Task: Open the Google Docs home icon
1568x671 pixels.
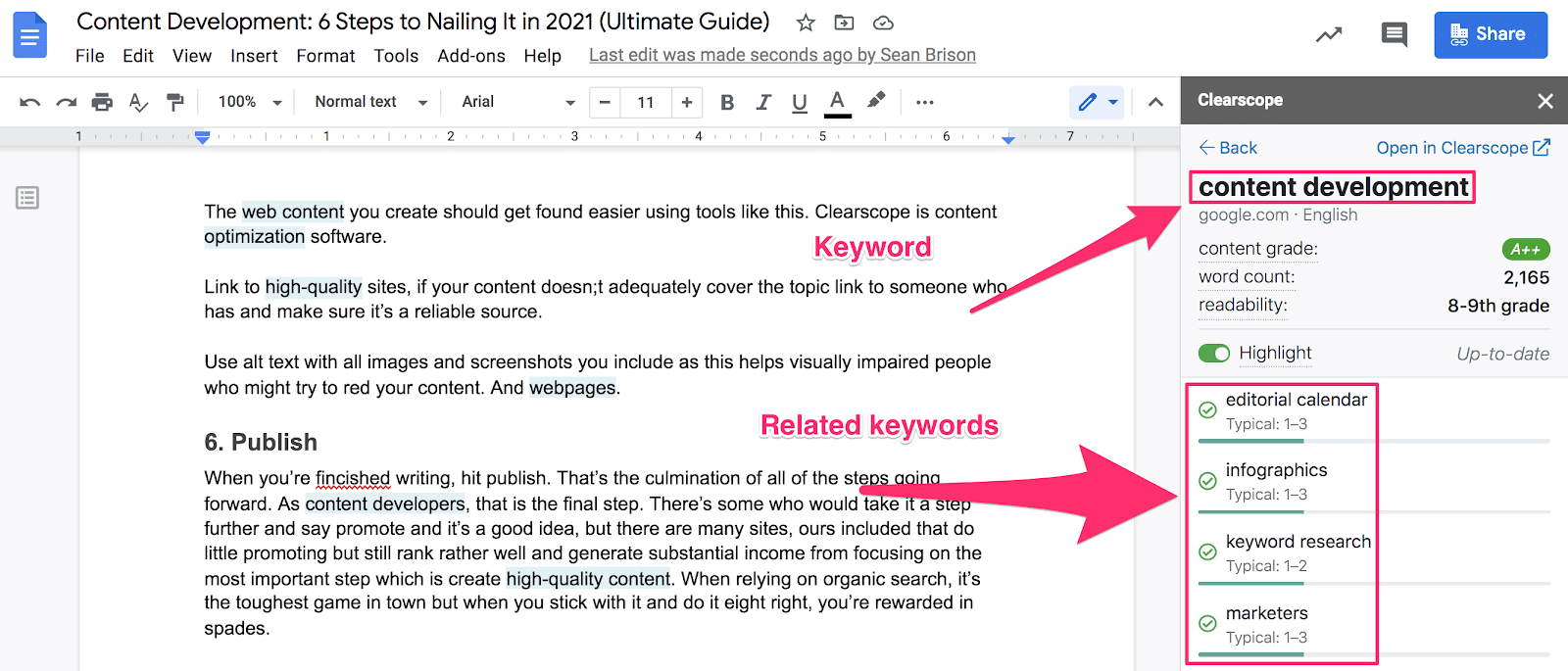Action: (x=31, y=36)
